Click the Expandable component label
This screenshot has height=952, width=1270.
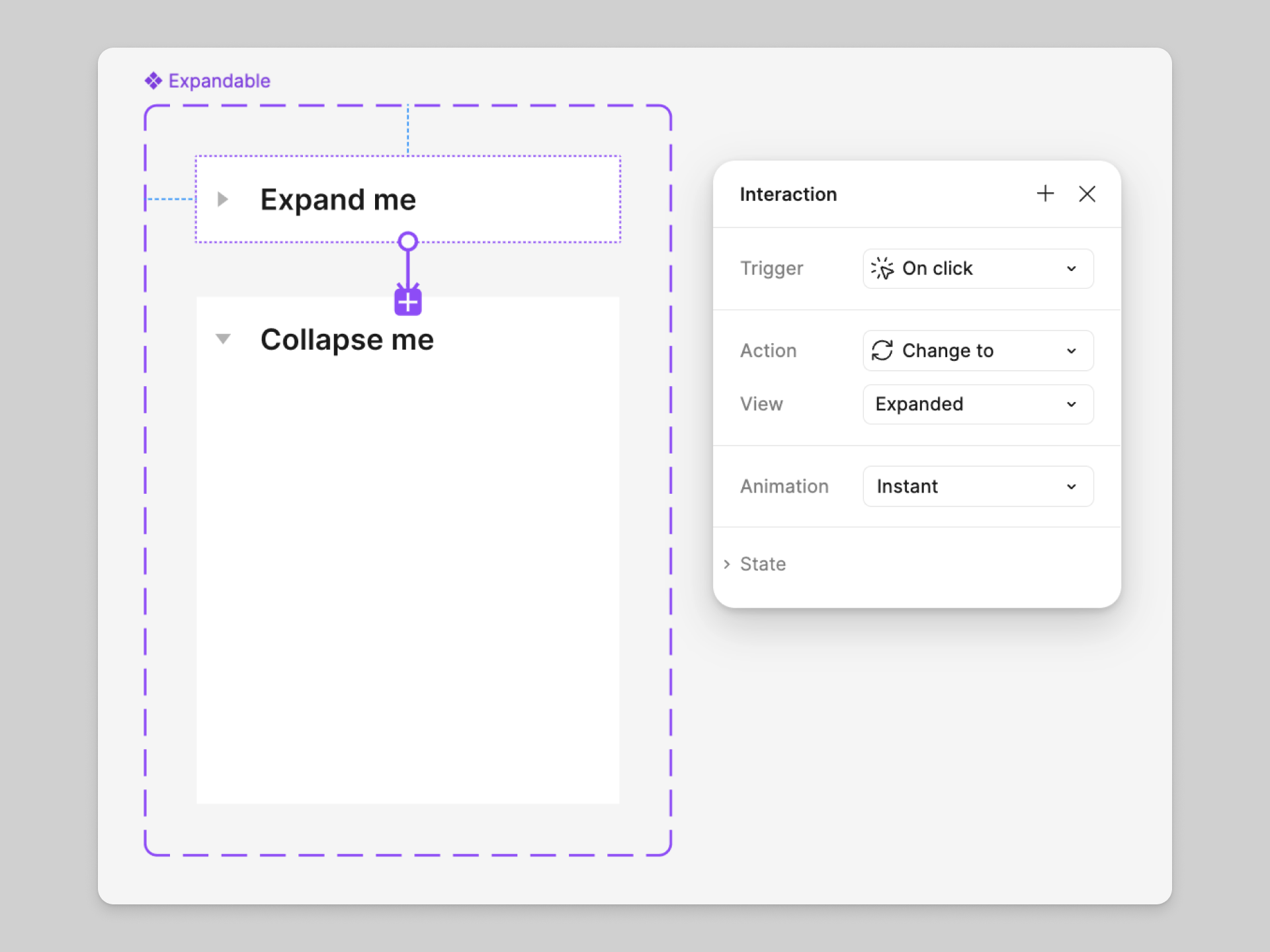219,81
